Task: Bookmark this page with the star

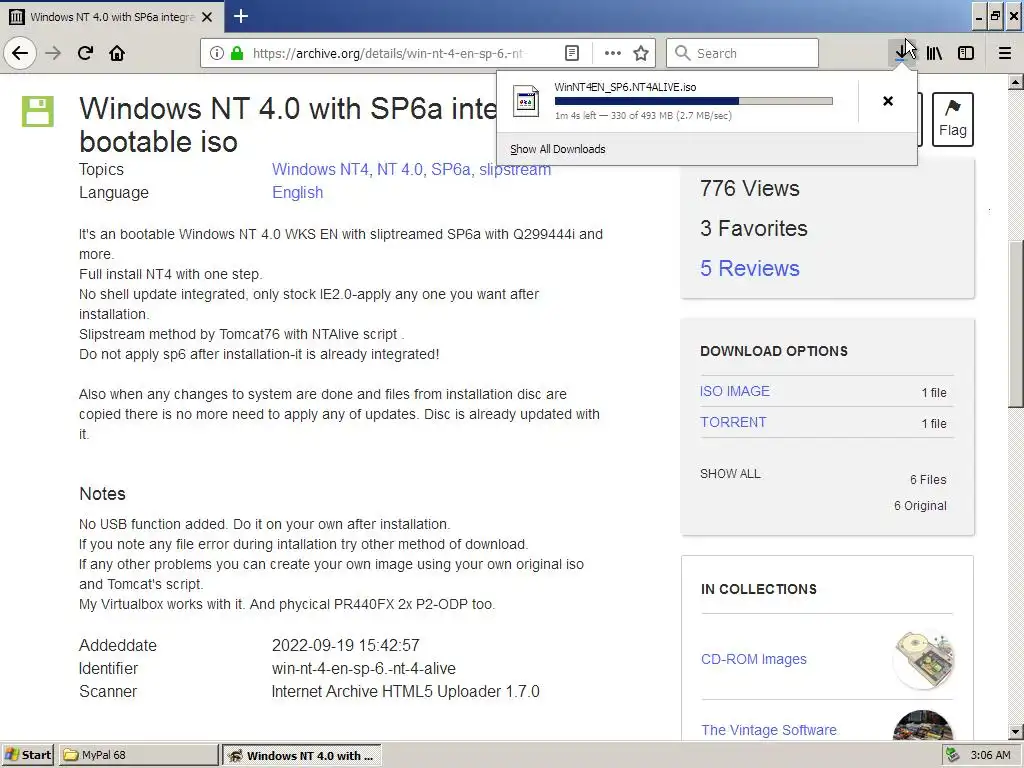Action: 641,53
